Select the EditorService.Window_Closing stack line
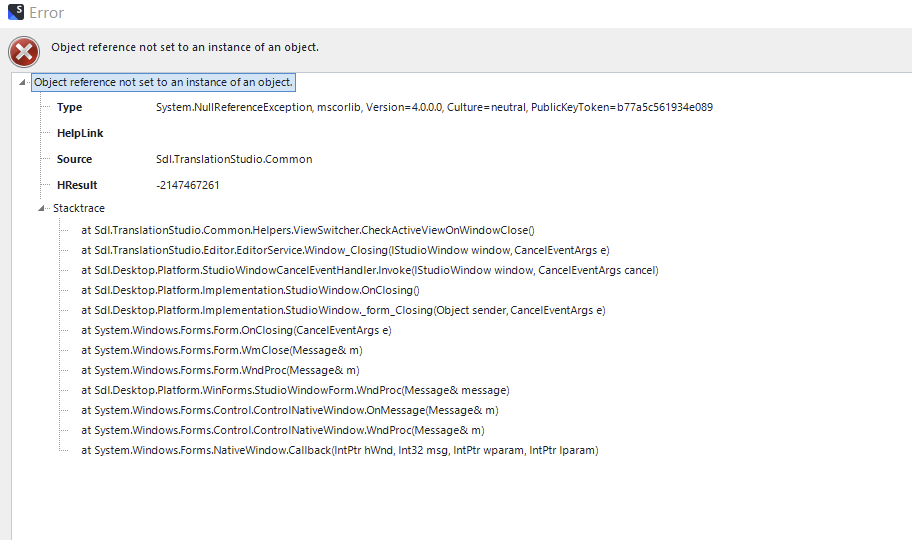912x540 pixels. click(x=345, y=250)
